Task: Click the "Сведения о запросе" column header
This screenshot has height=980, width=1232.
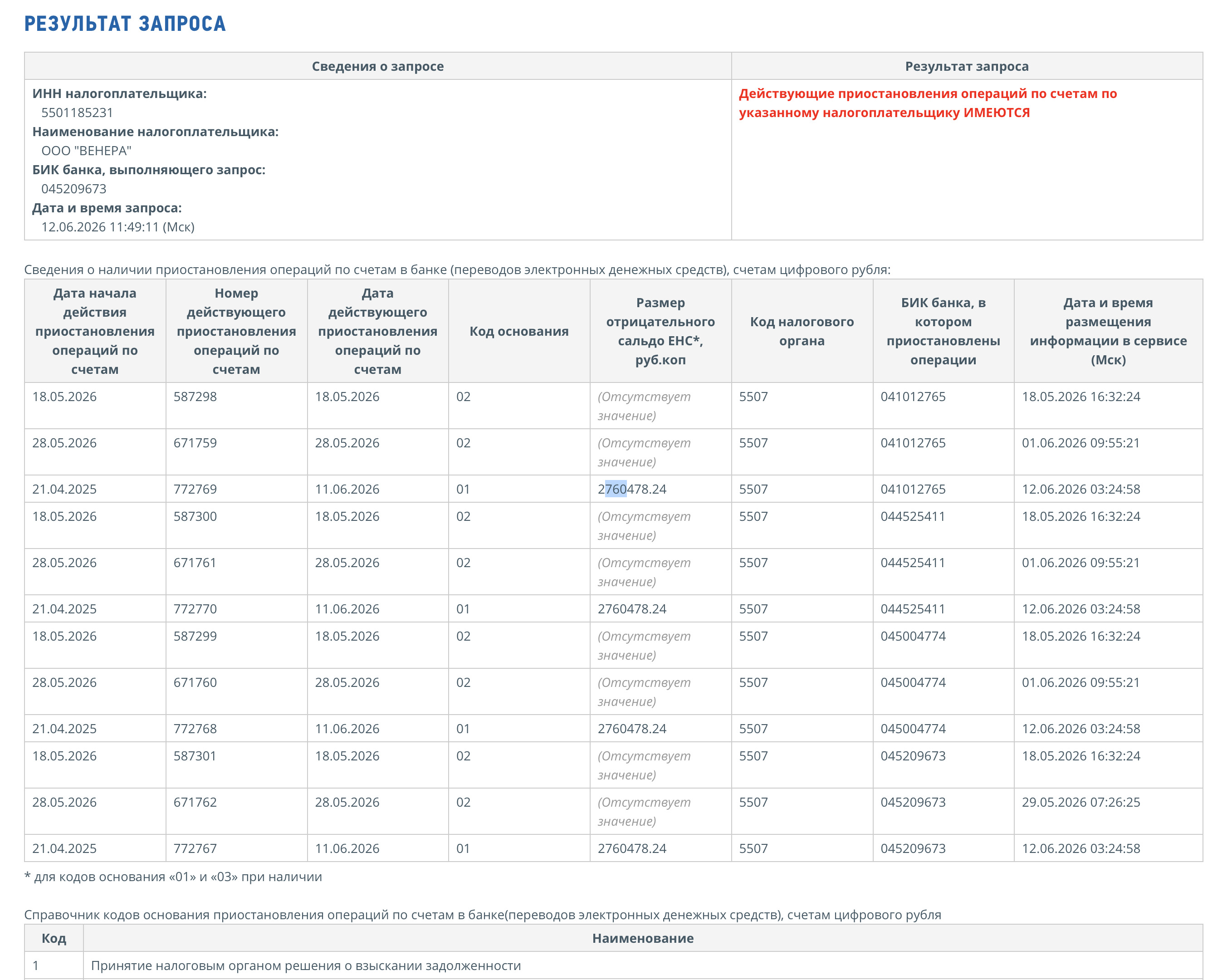Action: pyautogui.click(x=378, y=66)
